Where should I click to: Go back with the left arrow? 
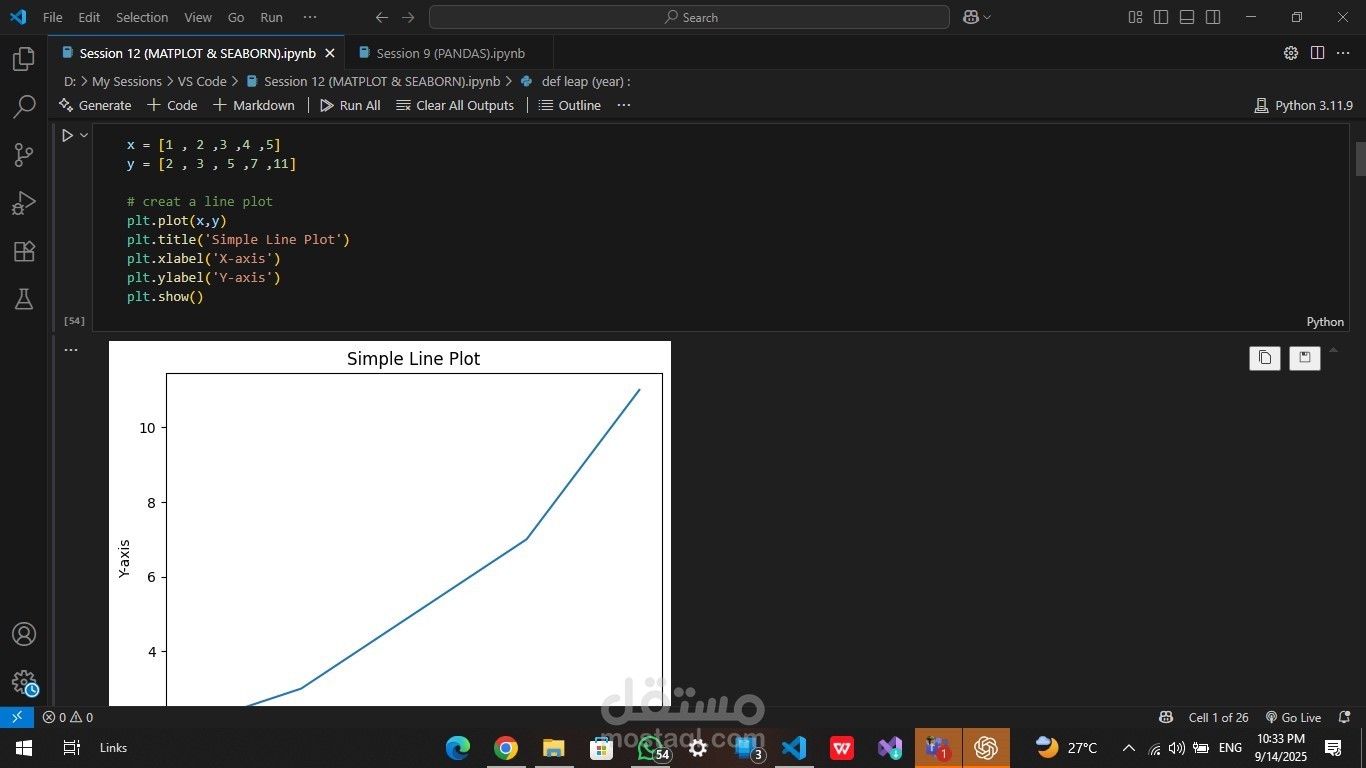tap(382, 17)
